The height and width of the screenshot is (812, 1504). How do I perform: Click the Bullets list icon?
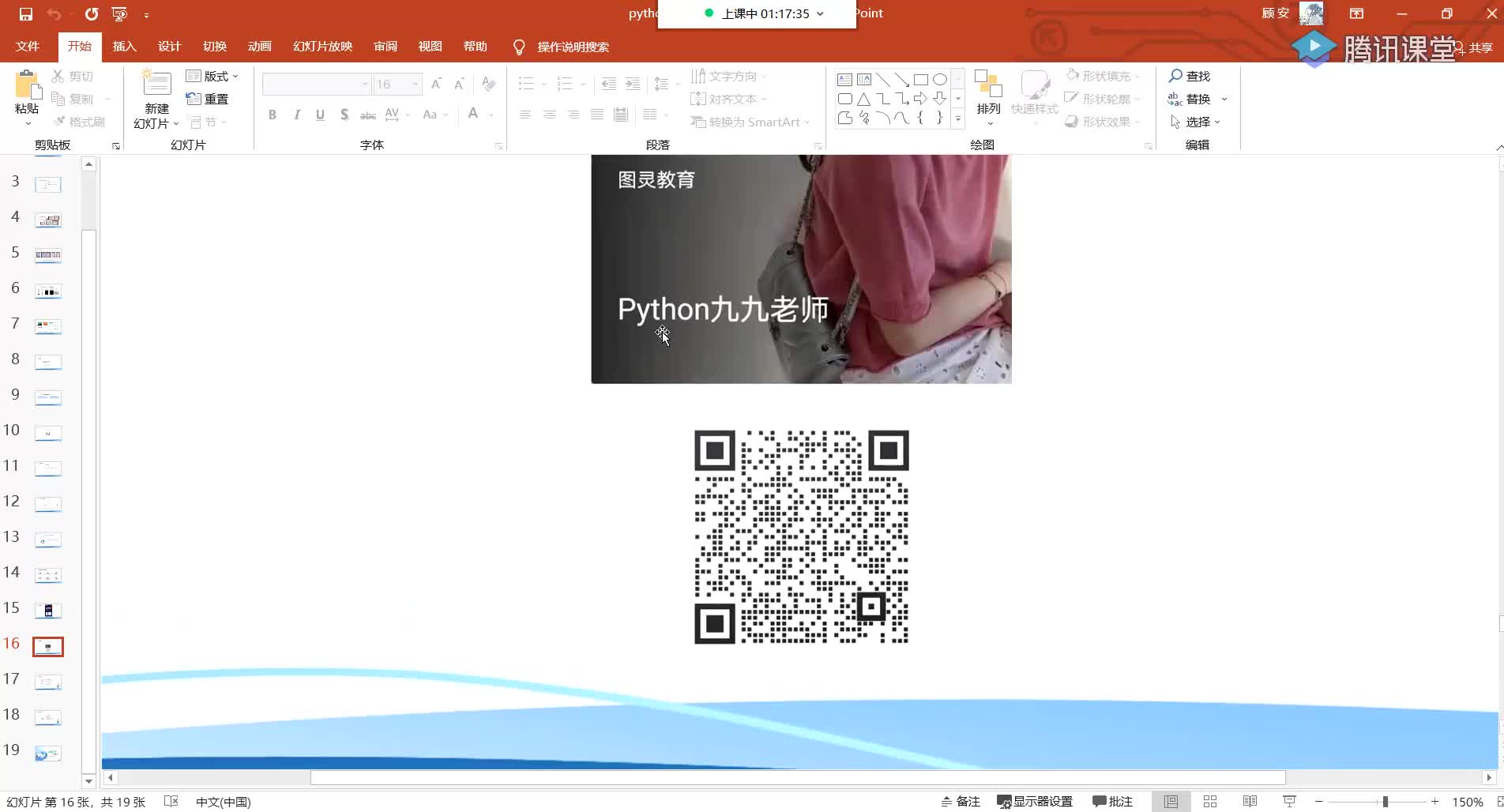526,84
